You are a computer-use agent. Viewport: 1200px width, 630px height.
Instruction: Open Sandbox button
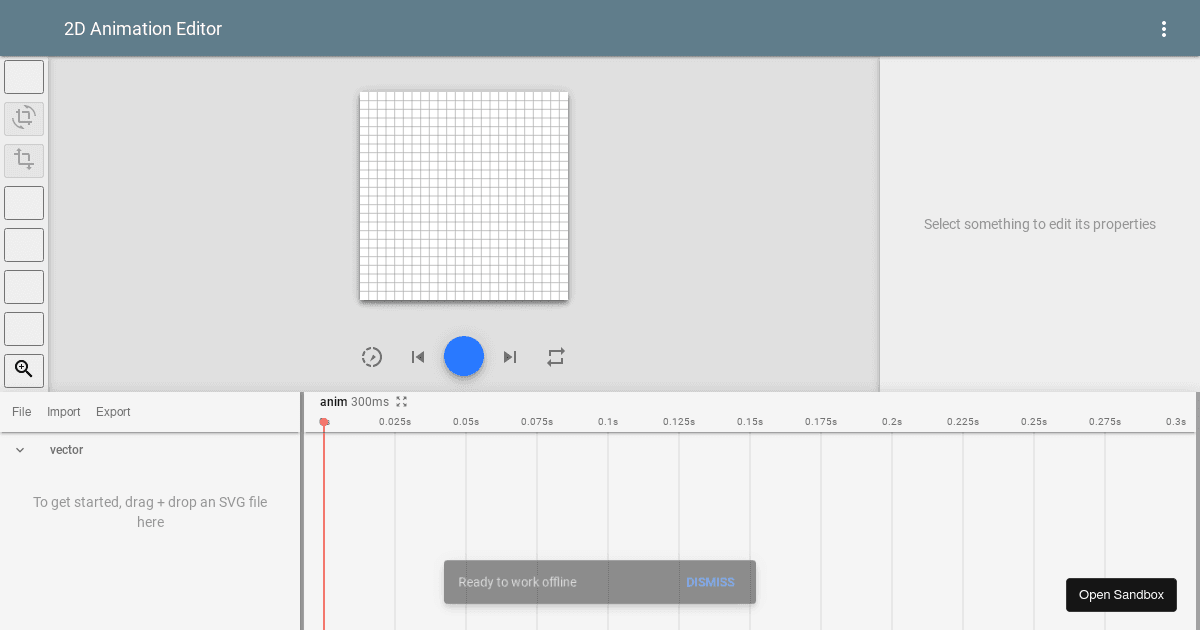(1121, 595)
